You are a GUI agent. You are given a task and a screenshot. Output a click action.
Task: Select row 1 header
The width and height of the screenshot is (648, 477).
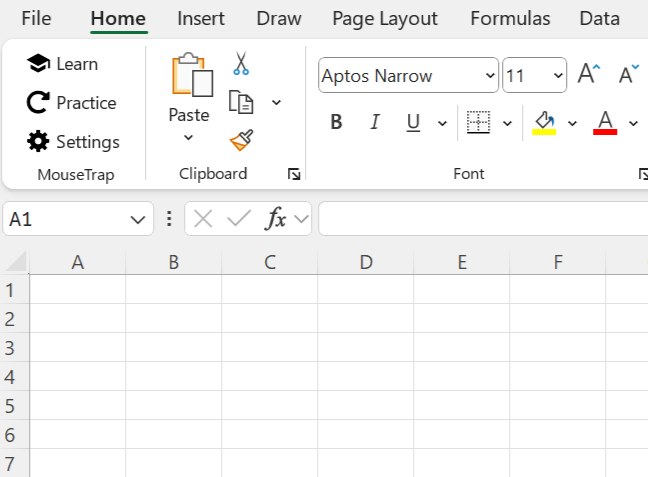pyautogui.click(x=14, y=289)
